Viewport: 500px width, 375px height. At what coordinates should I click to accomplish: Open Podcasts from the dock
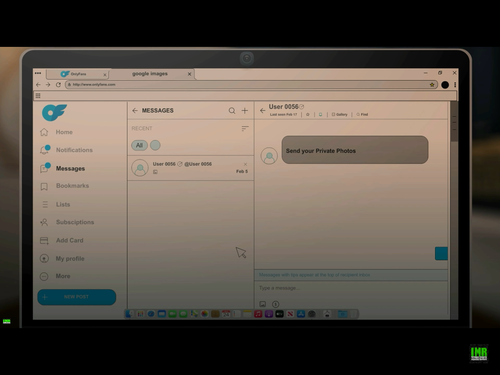pyautogui.click(x=269, y=314)
